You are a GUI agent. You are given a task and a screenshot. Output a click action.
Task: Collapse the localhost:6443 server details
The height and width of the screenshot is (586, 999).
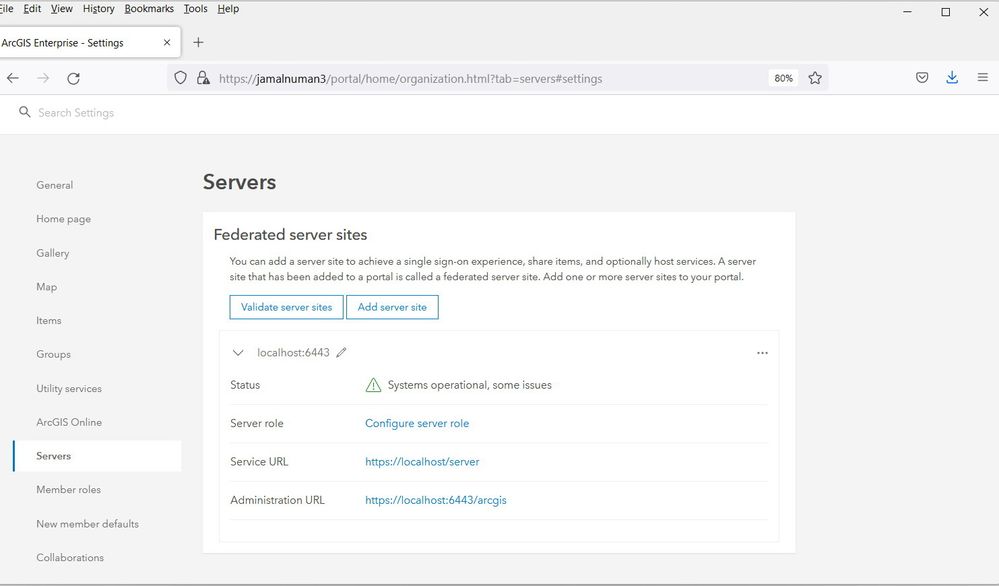238,353
